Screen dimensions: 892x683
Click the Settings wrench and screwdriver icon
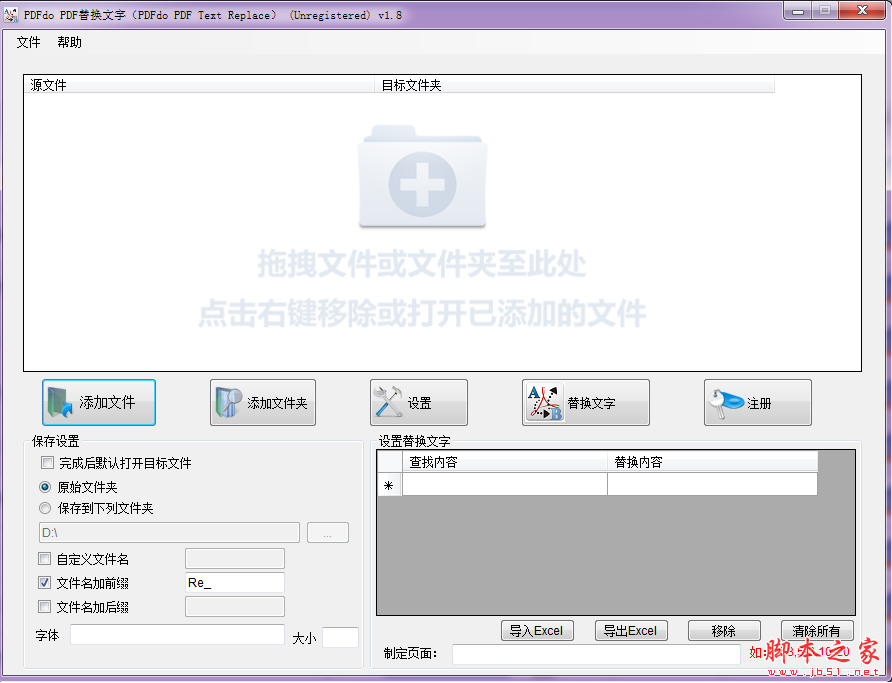[x=388, y=402]
